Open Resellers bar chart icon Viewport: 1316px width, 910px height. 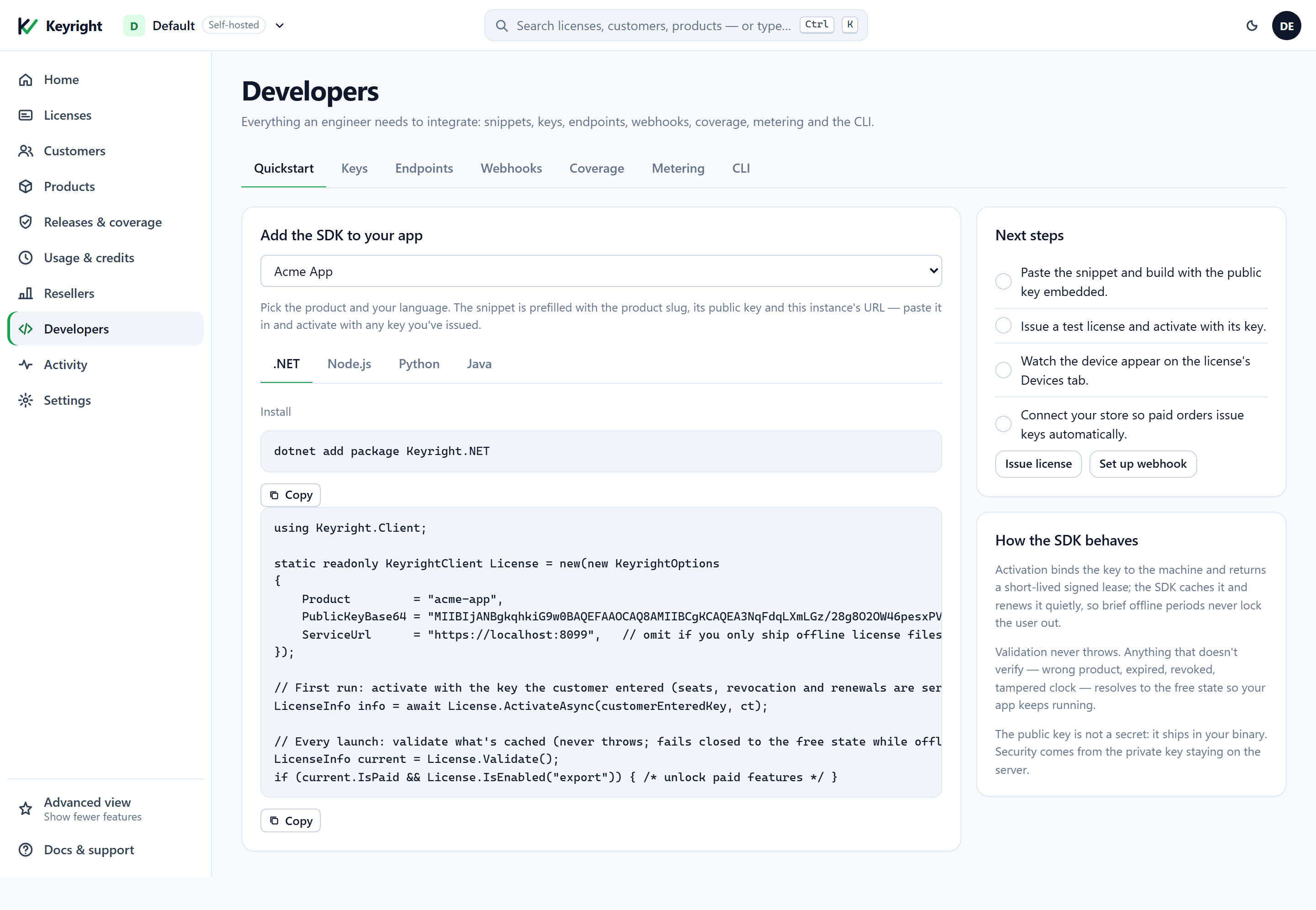pos(26,293)
